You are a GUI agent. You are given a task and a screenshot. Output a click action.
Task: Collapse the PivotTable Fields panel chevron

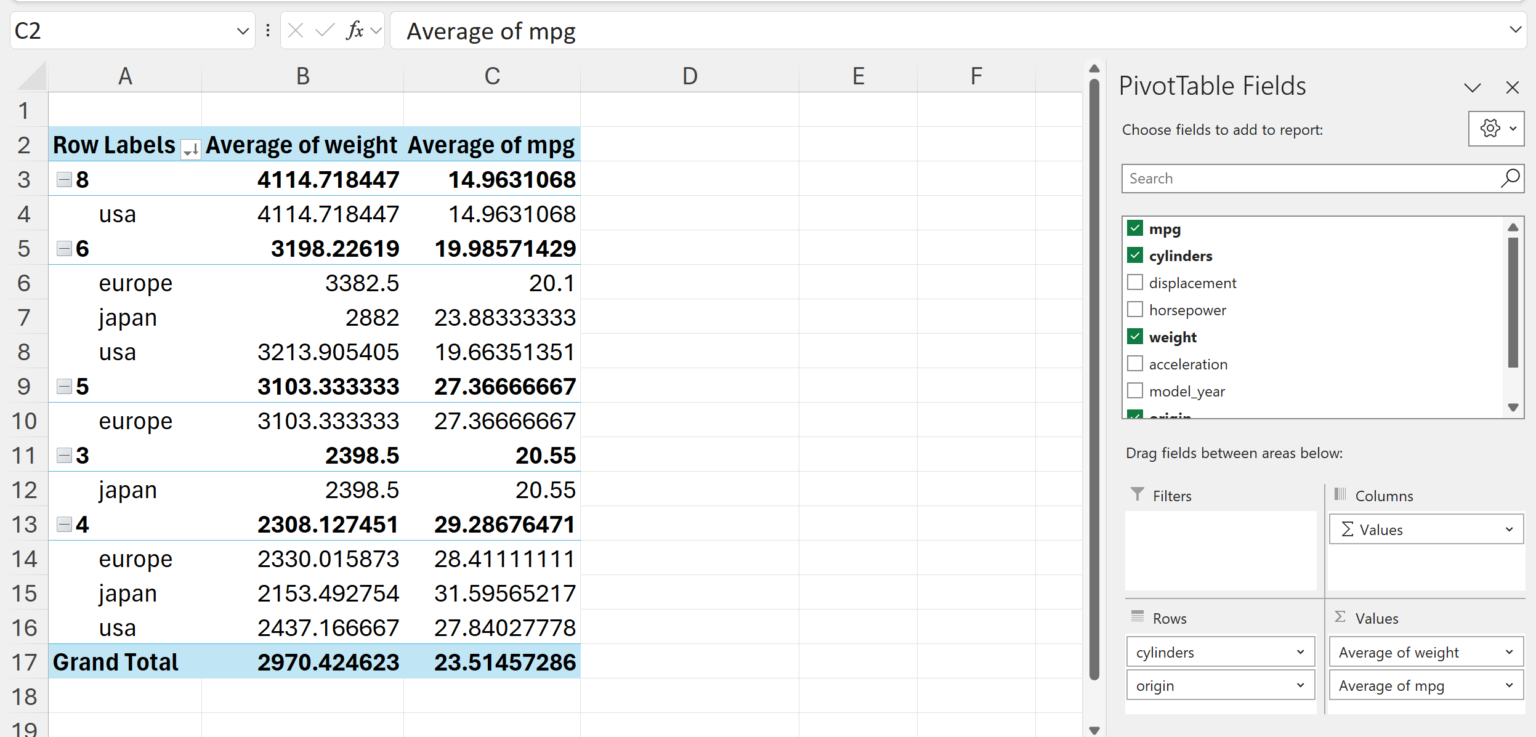(1473, 87)
